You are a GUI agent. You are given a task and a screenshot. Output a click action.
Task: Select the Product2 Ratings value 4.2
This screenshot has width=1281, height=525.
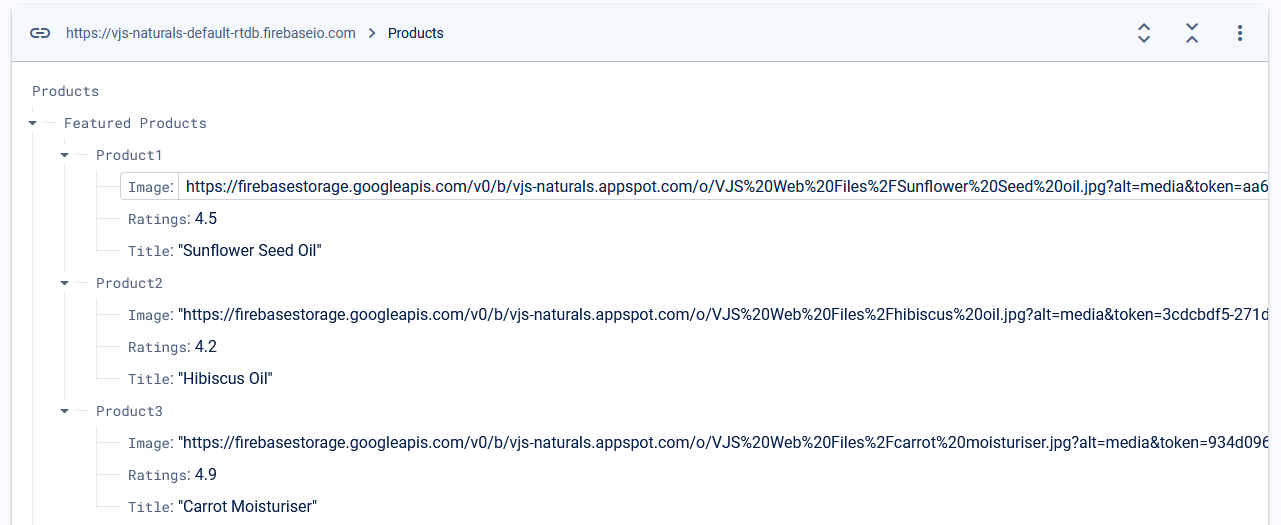point(206,347)
